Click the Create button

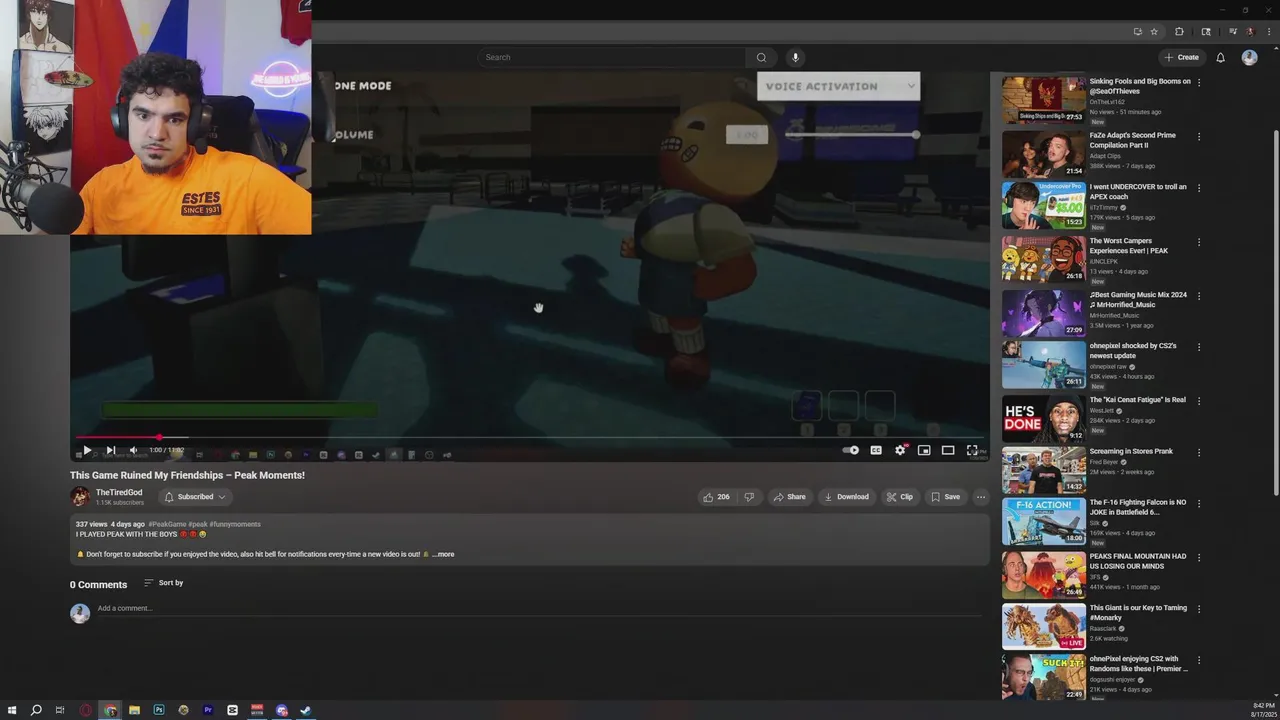click(x=1181, y=57)
